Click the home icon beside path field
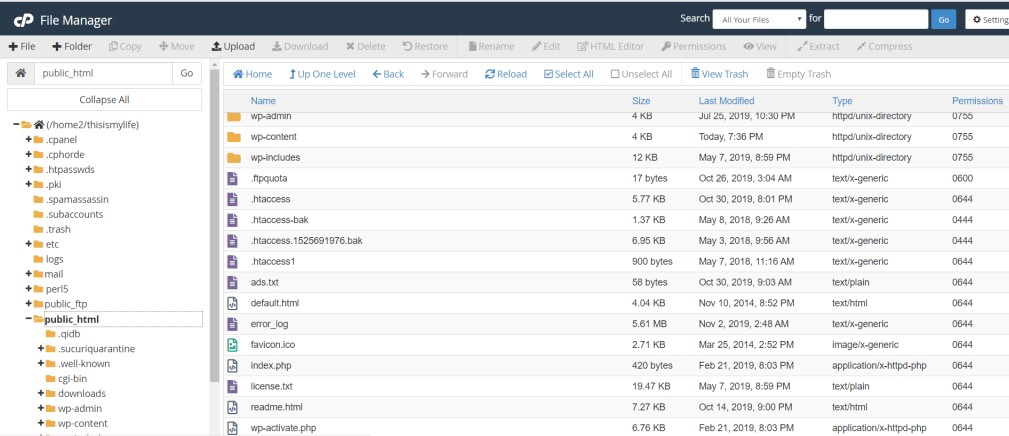The width and height of the screenshot is (1009, 436). [21, 73]
